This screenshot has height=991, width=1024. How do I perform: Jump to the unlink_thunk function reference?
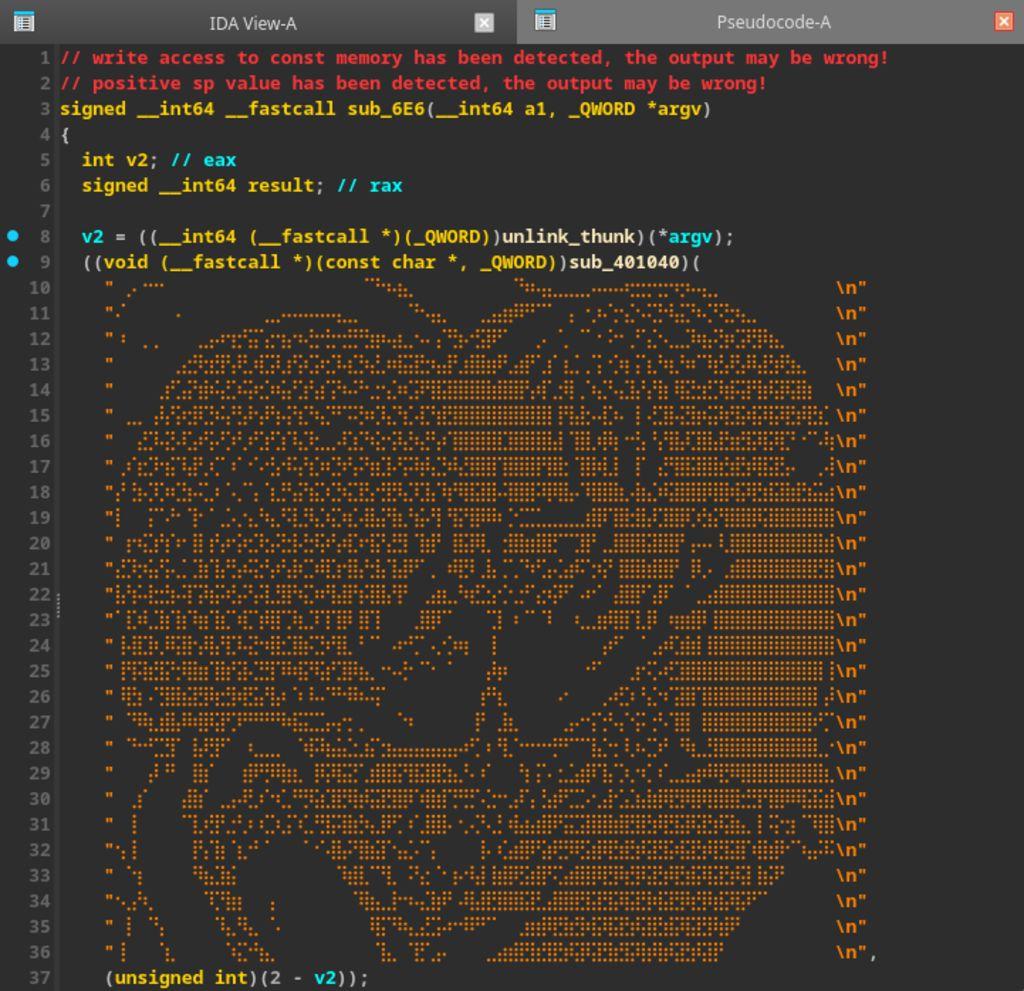(x=568, y=237)
